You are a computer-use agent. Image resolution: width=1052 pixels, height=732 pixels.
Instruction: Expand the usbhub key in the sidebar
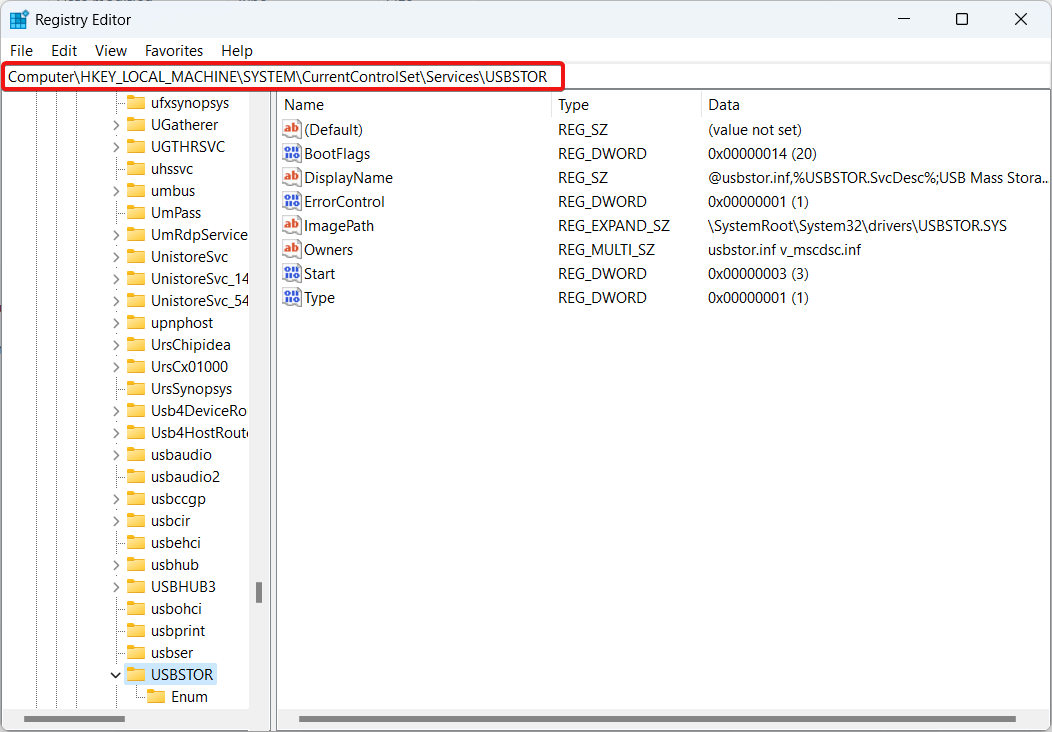(117, 564)
